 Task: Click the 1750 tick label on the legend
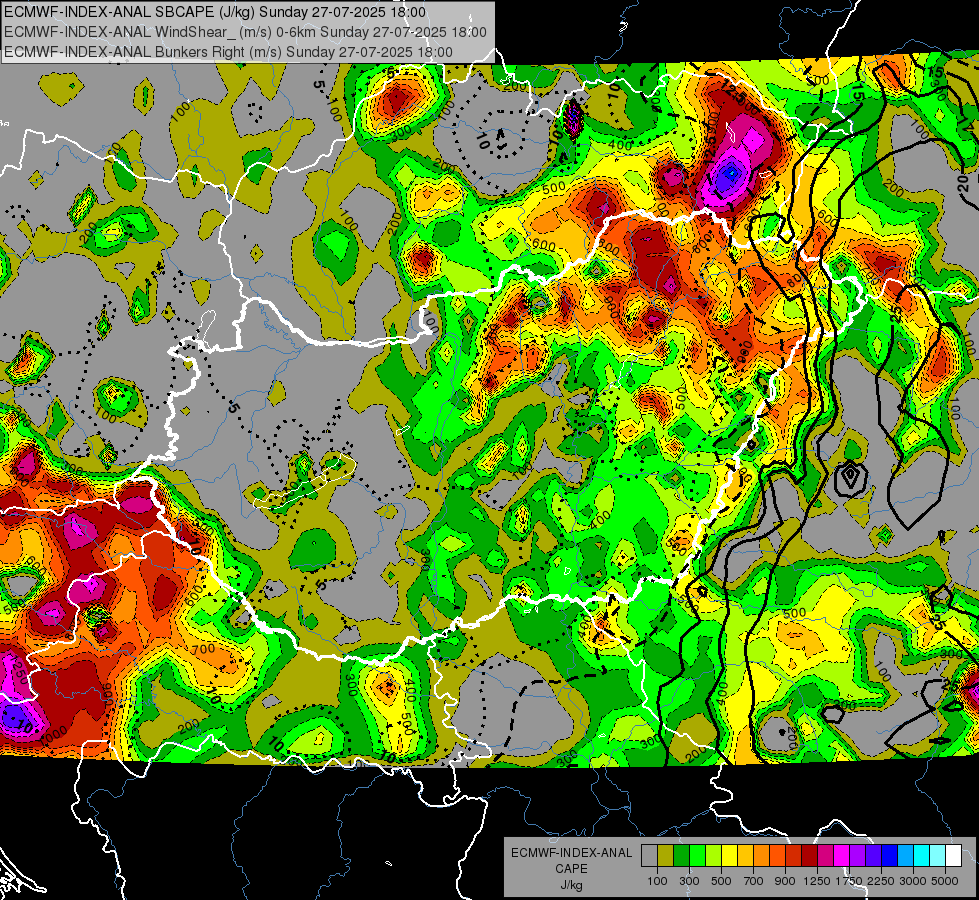click(849, 881)
